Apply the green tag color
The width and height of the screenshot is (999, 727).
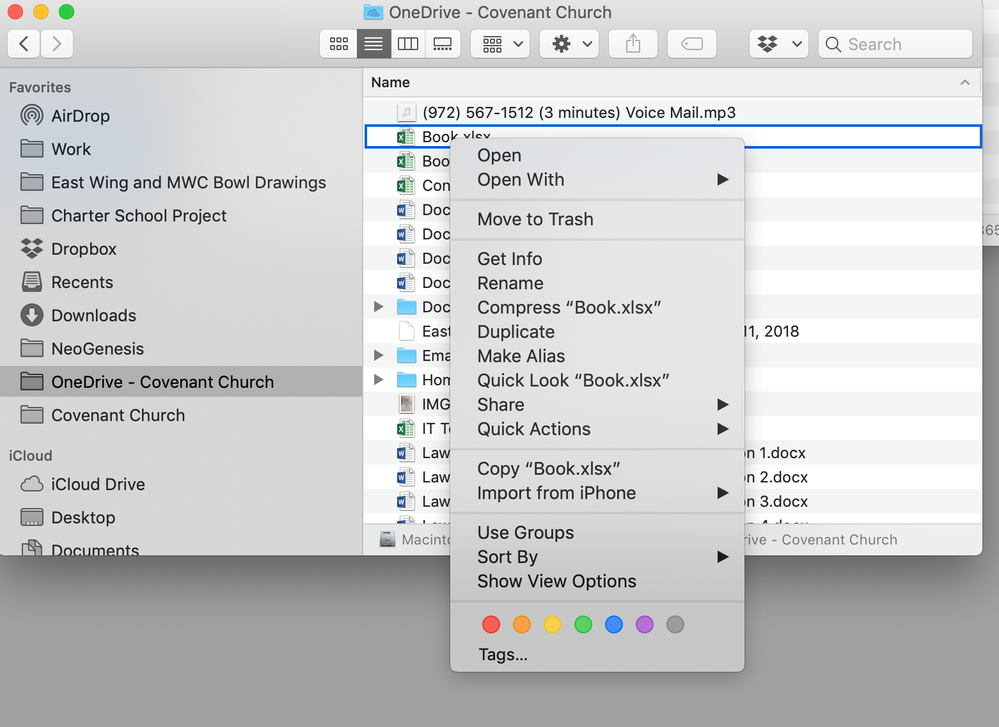point(583,624)
